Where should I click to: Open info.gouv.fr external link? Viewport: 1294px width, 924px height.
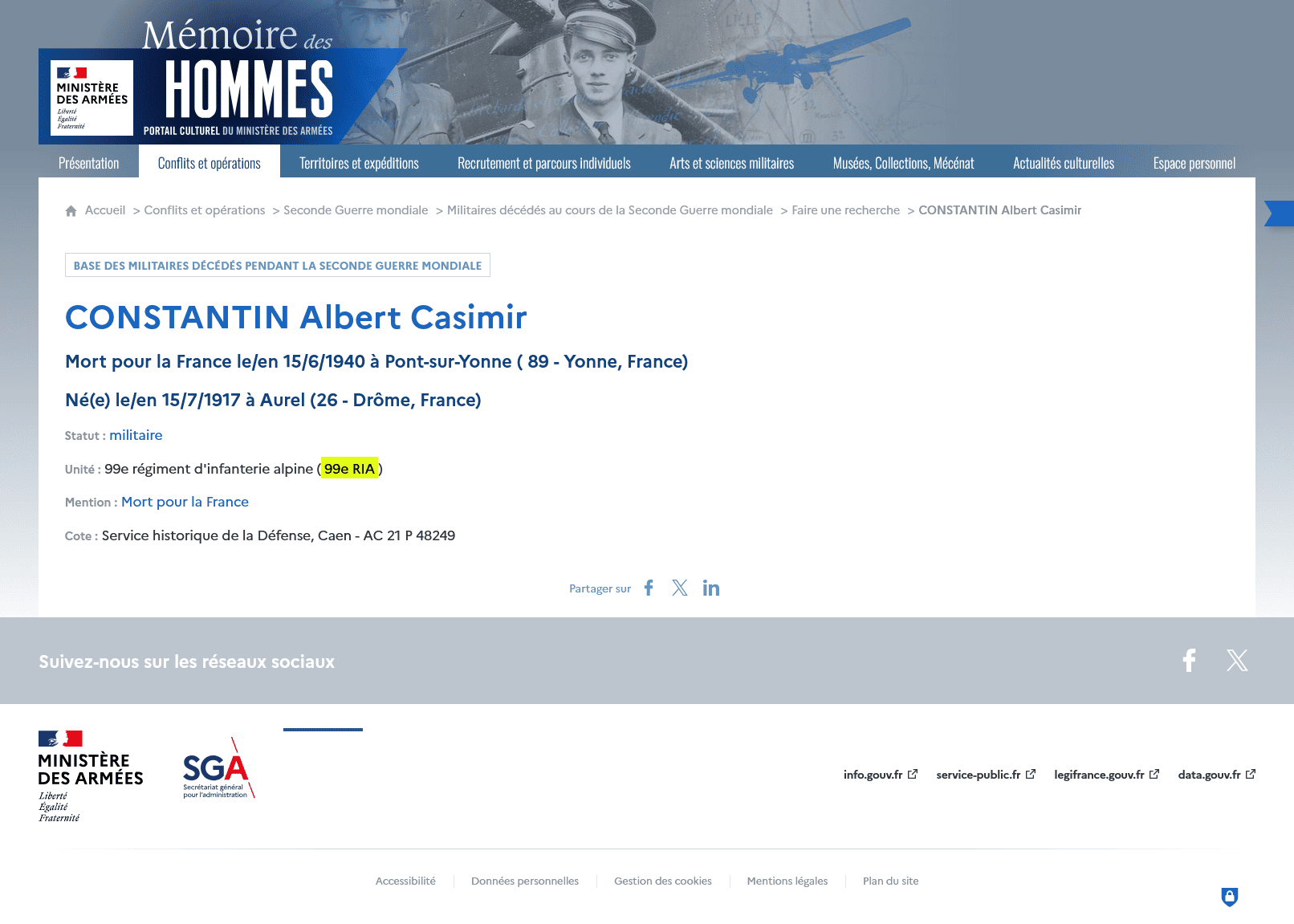tap(881, 775)
